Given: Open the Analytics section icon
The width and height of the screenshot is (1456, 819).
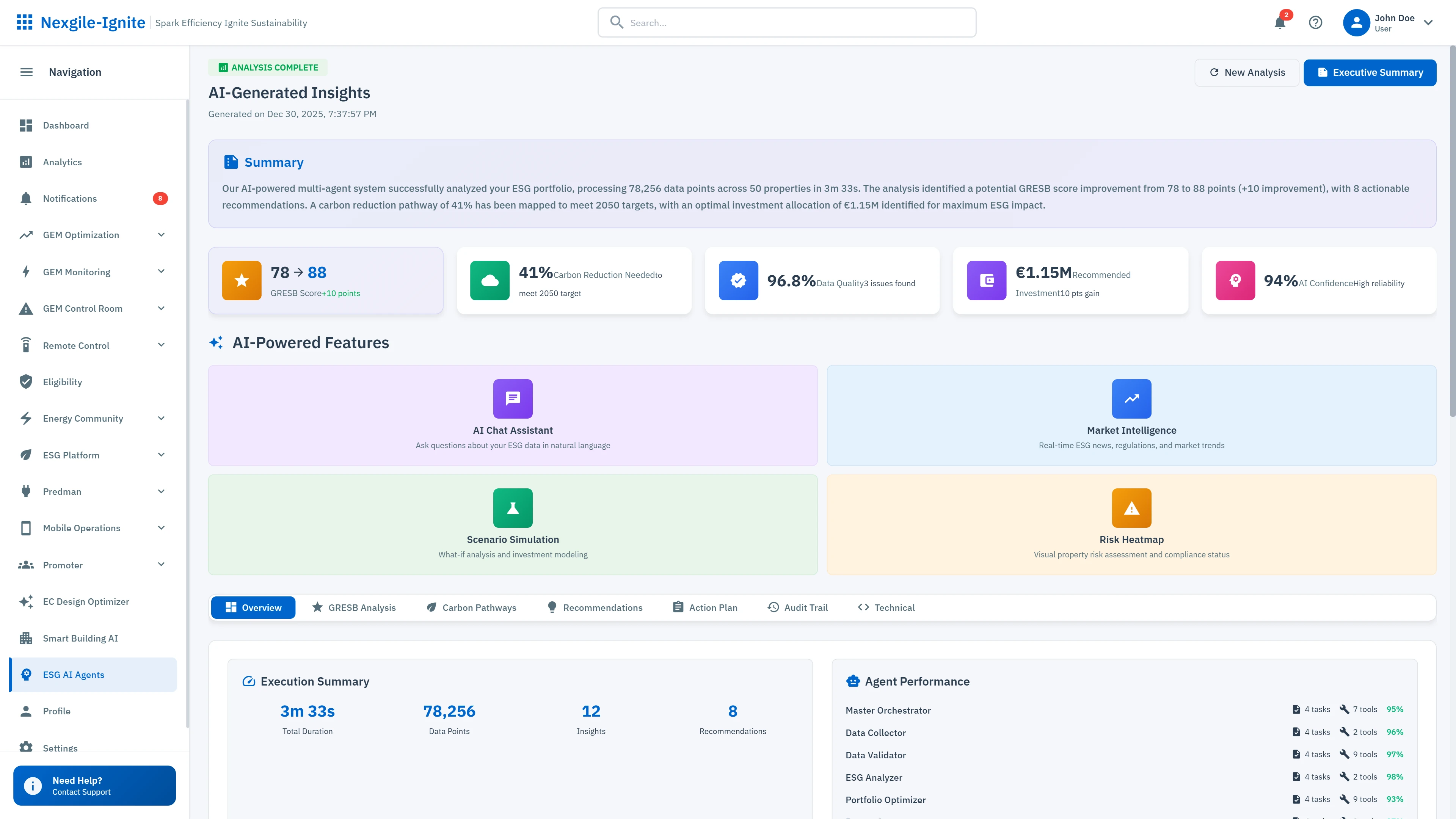Looking at the screenshot, I should (26, 162).
